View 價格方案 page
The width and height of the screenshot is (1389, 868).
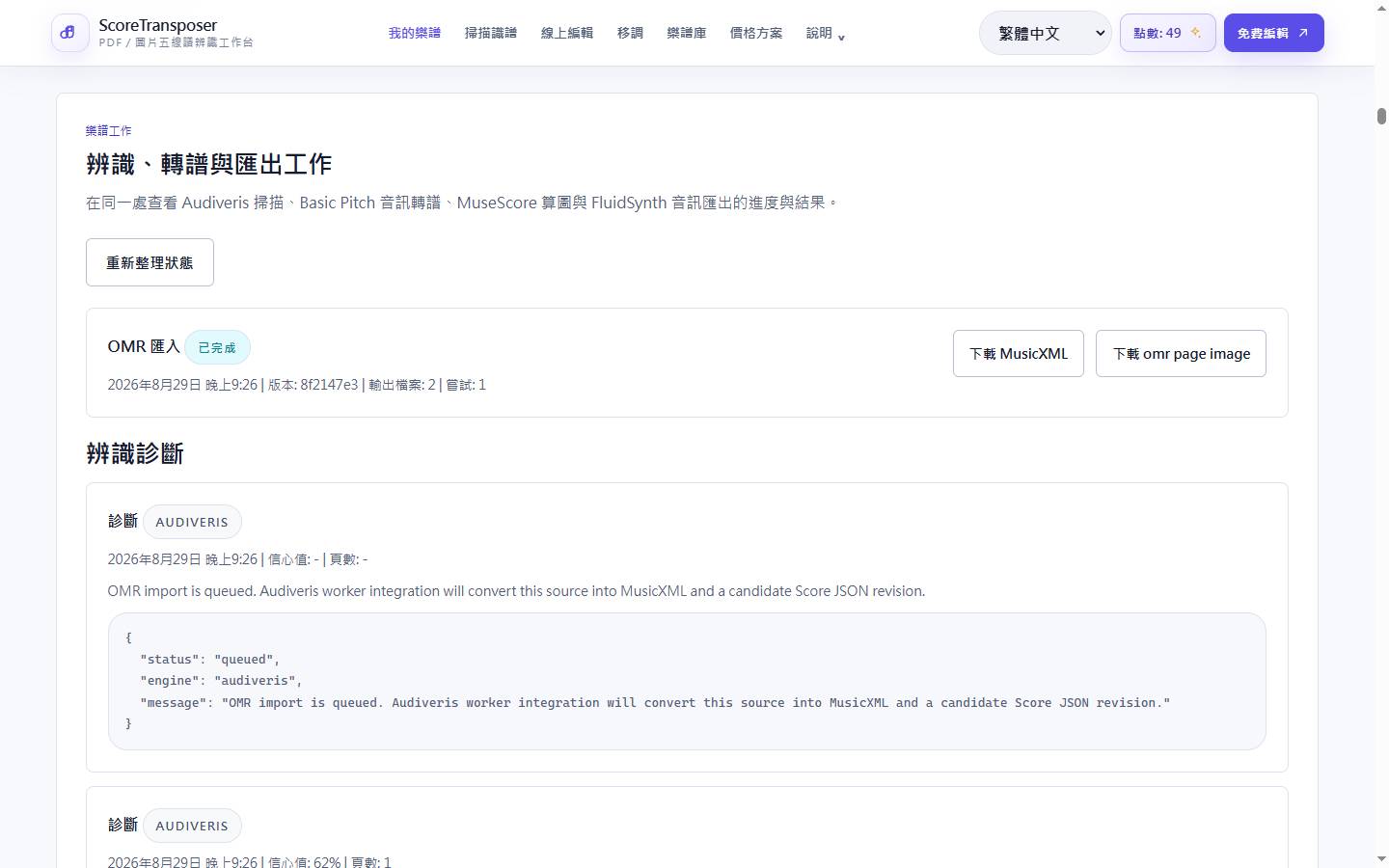coord(756,33)
